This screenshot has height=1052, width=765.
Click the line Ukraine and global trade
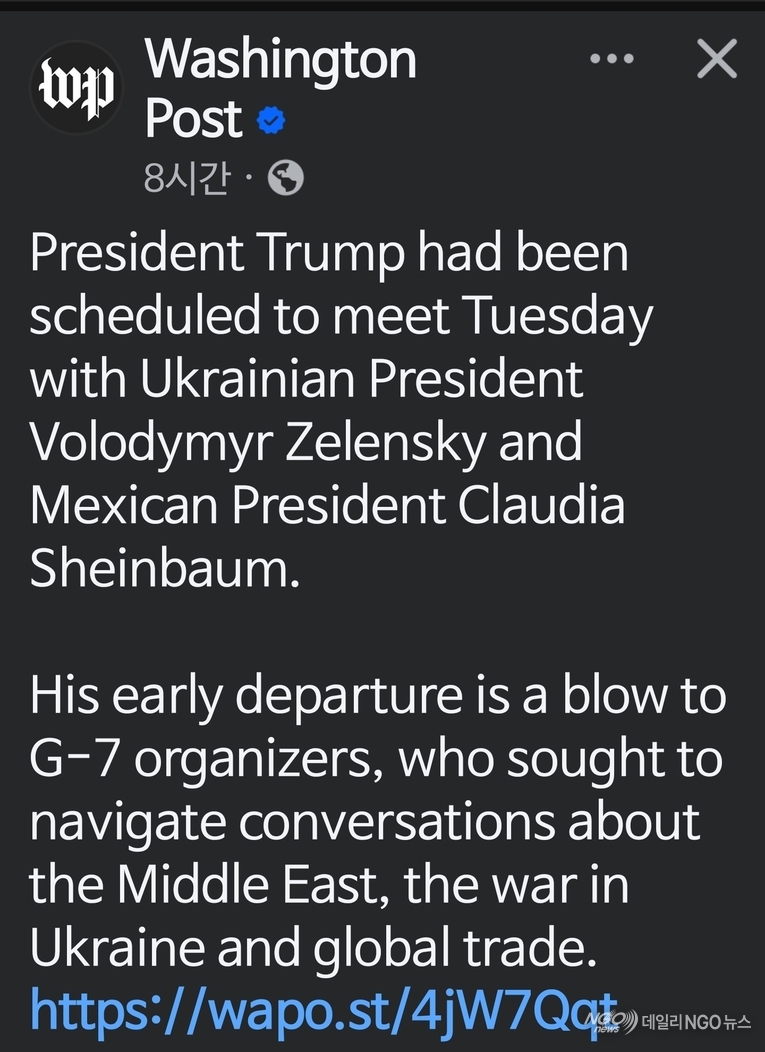(x=313, y=947)
